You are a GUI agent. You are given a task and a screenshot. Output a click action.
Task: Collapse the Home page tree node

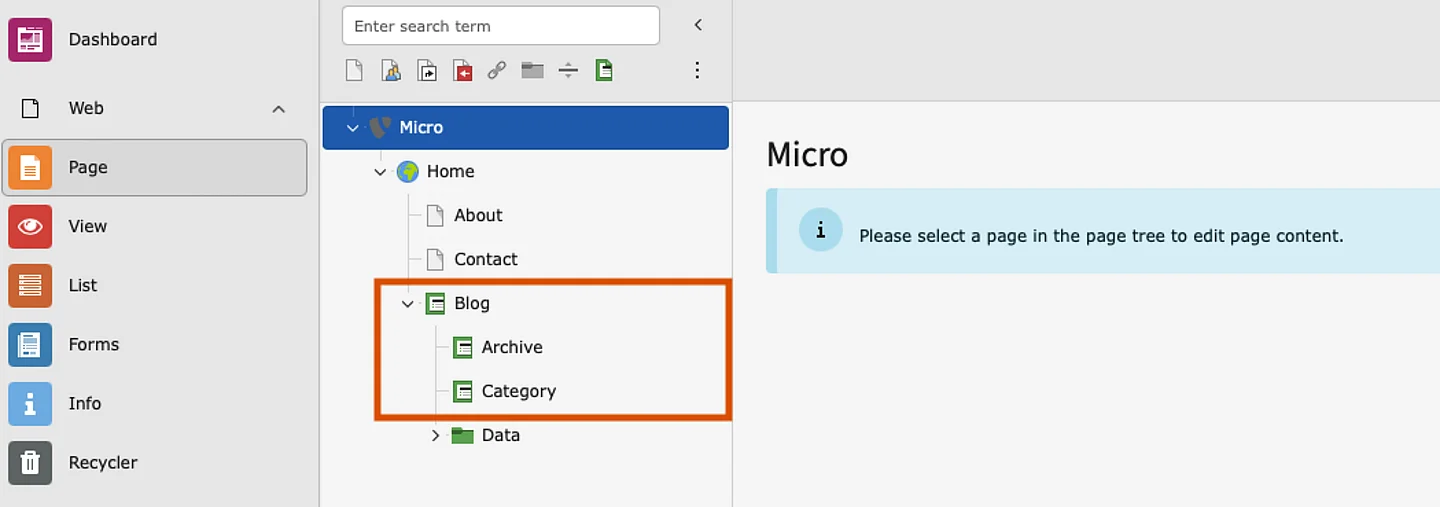point(380,172)
